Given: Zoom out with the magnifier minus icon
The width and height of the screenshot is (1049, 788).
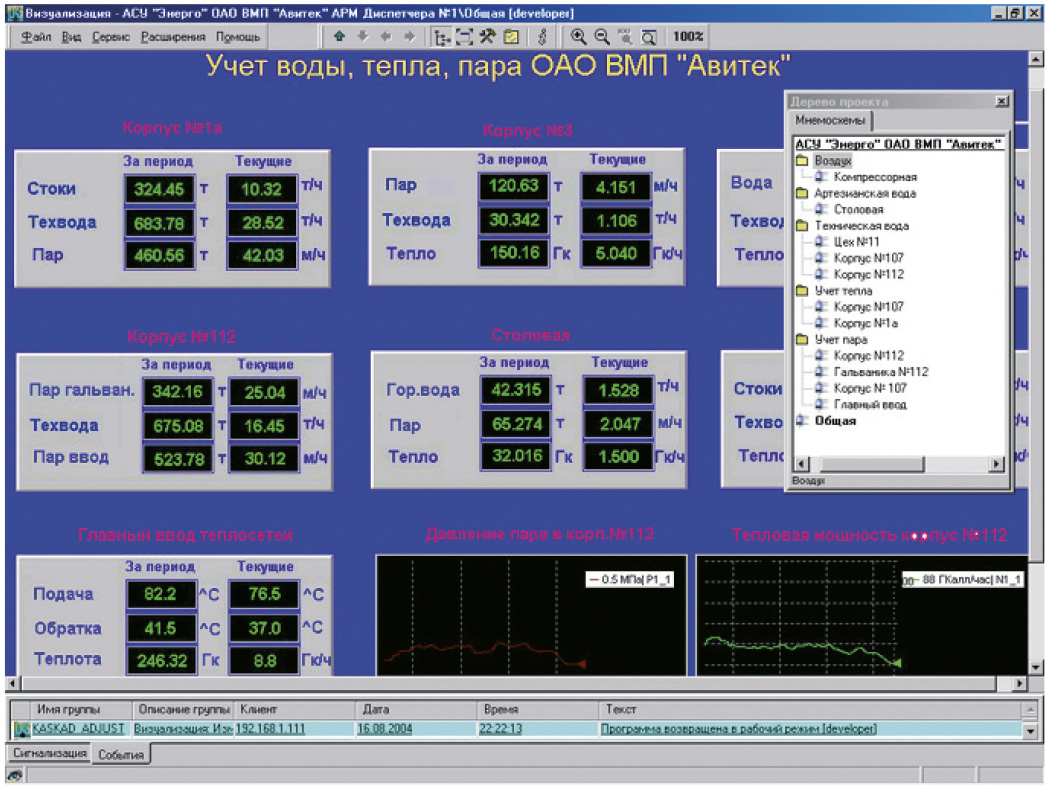Looking at the screenshot, I should [x=602, y=37].
